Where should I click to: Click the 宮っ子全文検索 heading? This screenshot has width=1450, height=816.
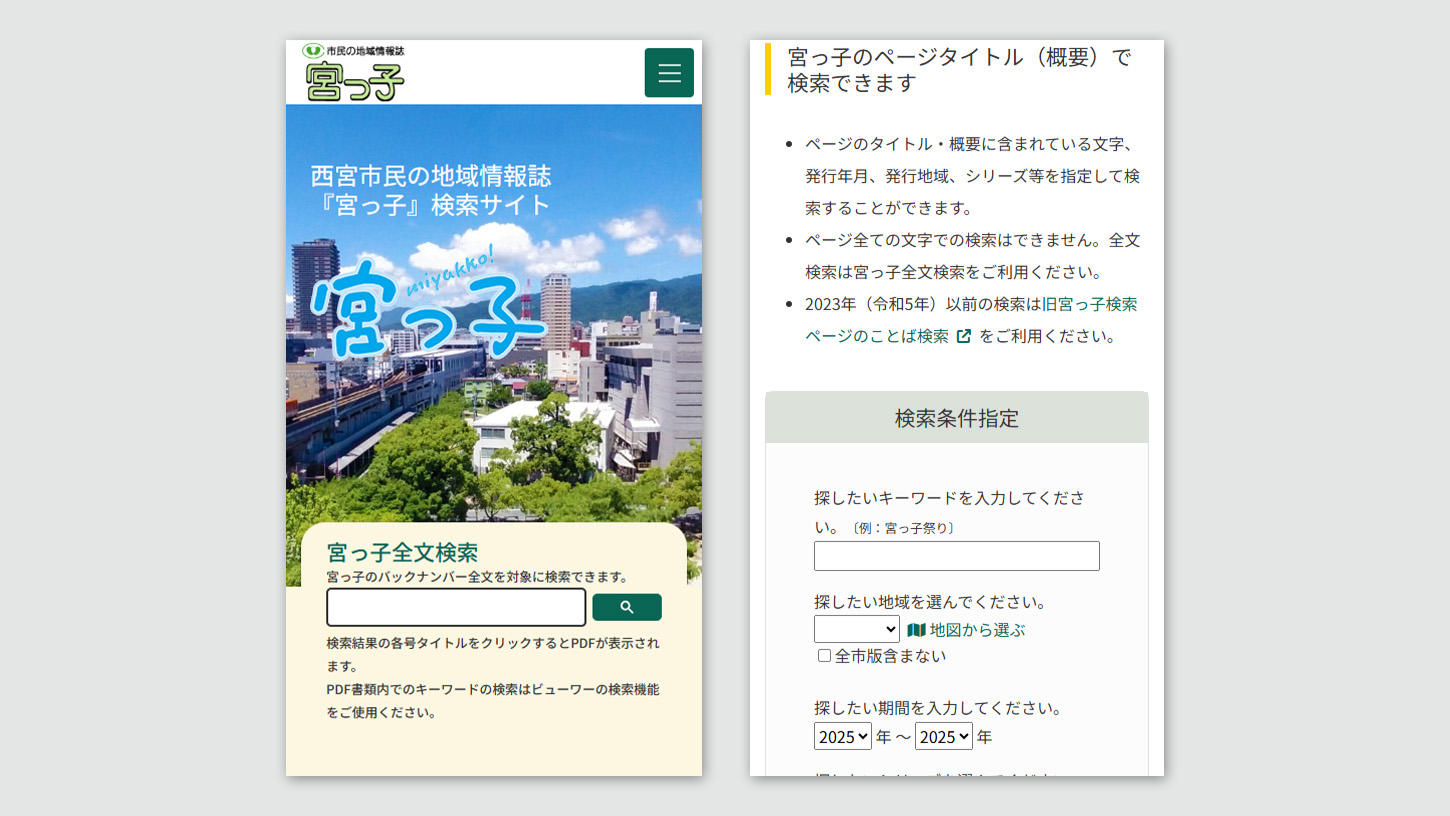pyautogui.click(x=402, y=552)
